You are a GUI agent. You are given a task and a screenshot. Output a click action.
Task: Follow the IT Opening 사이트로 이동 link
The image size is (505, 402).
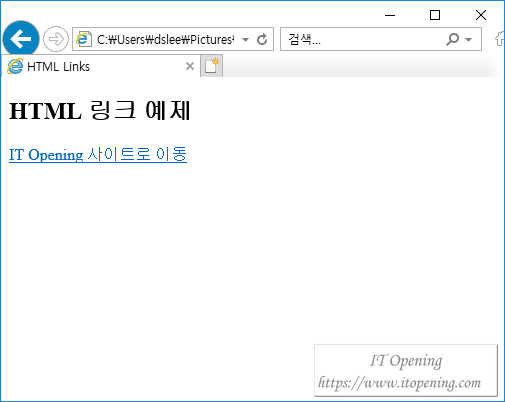point(98,154)
